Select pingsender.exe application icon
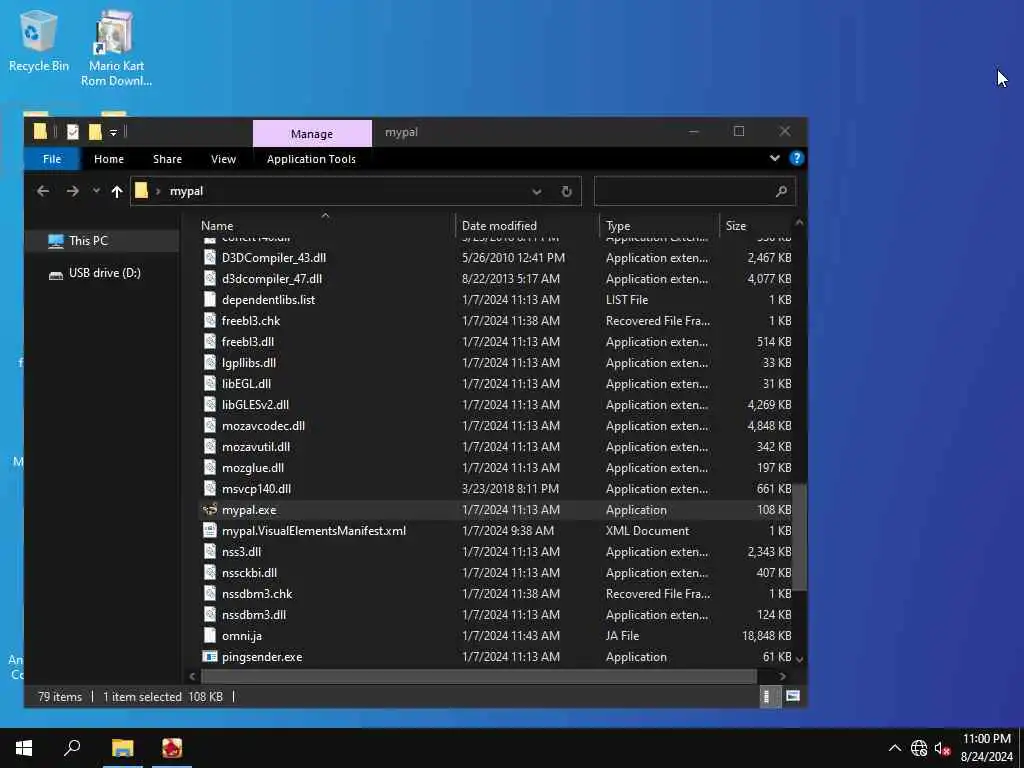The image size is (1024, 768). point(210,657)
